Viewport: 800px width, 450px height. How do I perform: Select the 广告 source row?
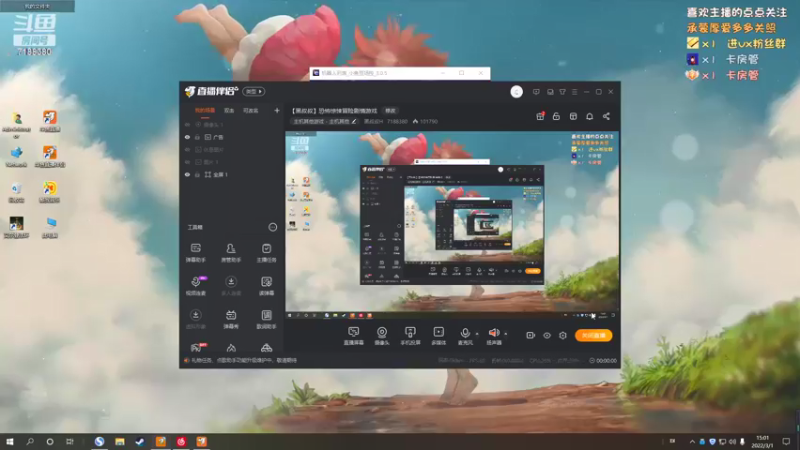coord(232,137)
